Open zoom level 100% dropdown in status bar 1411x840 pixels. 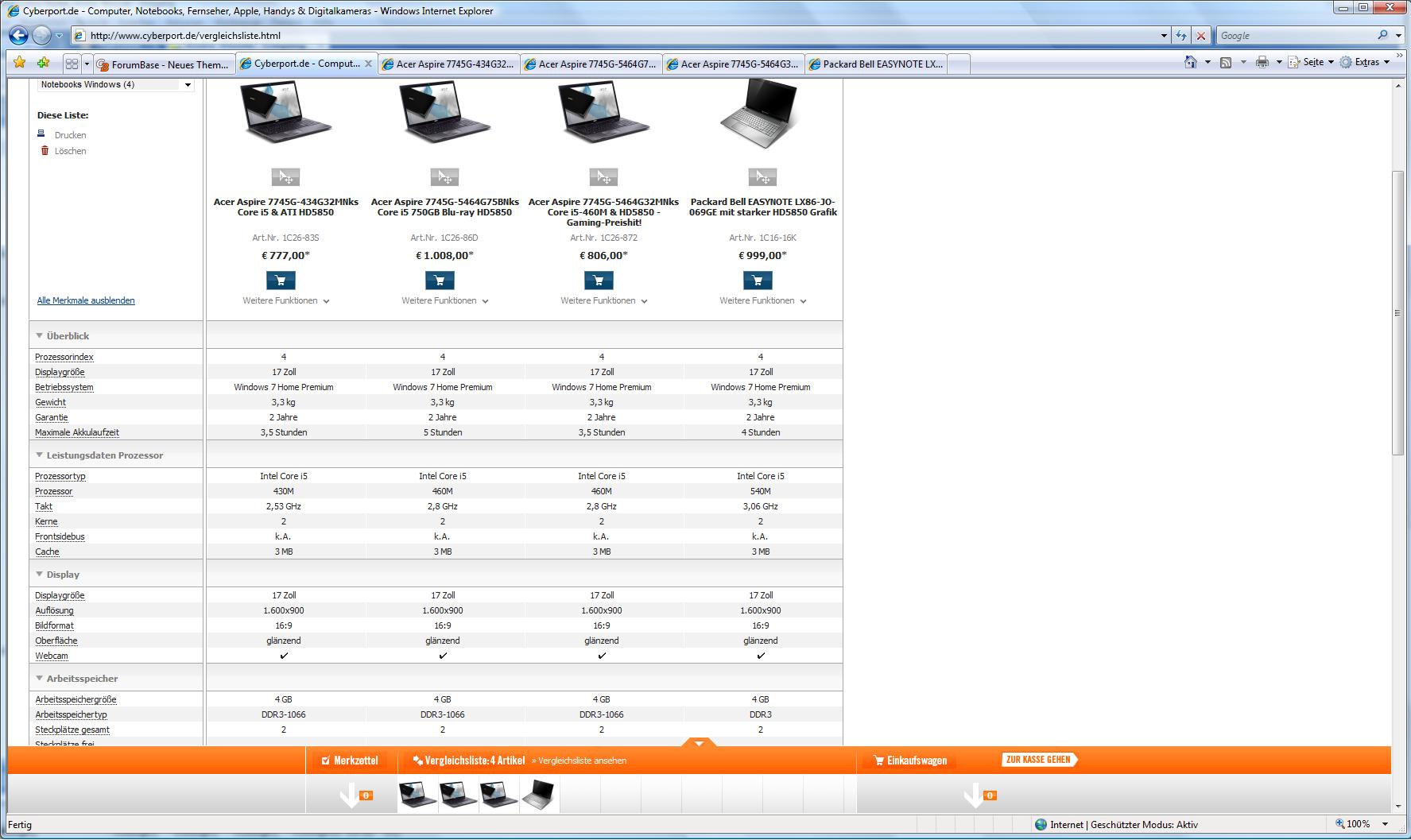click(x=1386, y=824)
